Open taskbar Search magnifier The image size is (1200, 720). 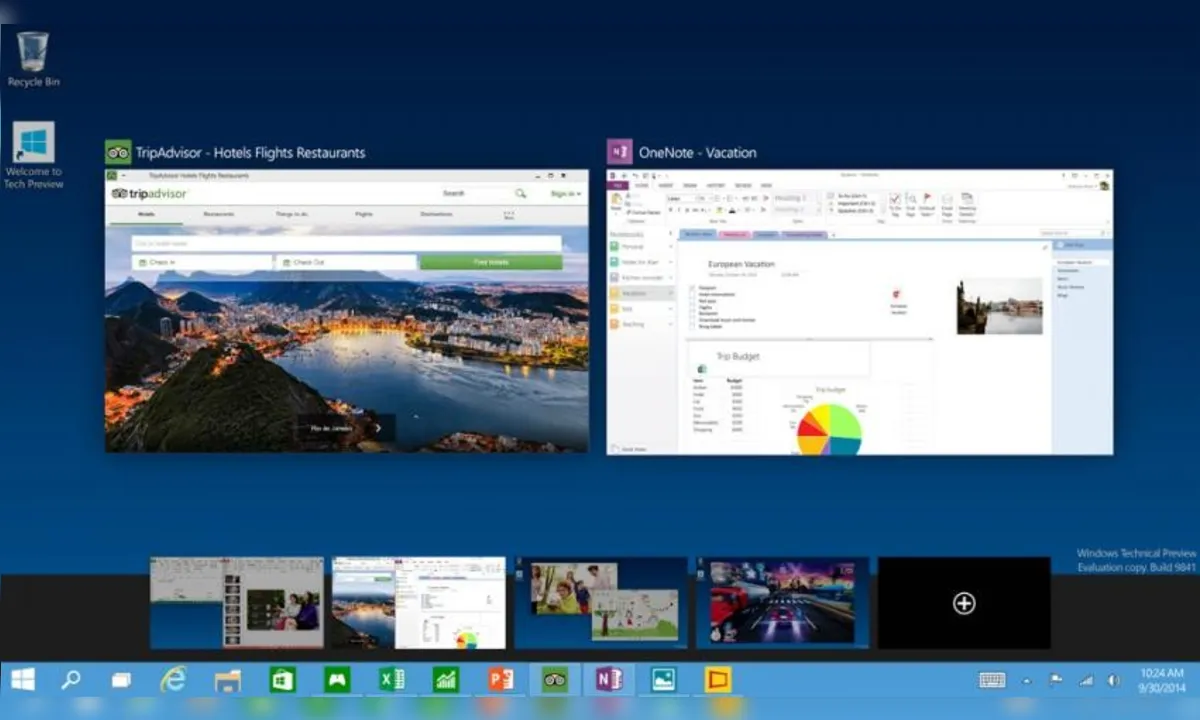(x=71, y=680)
